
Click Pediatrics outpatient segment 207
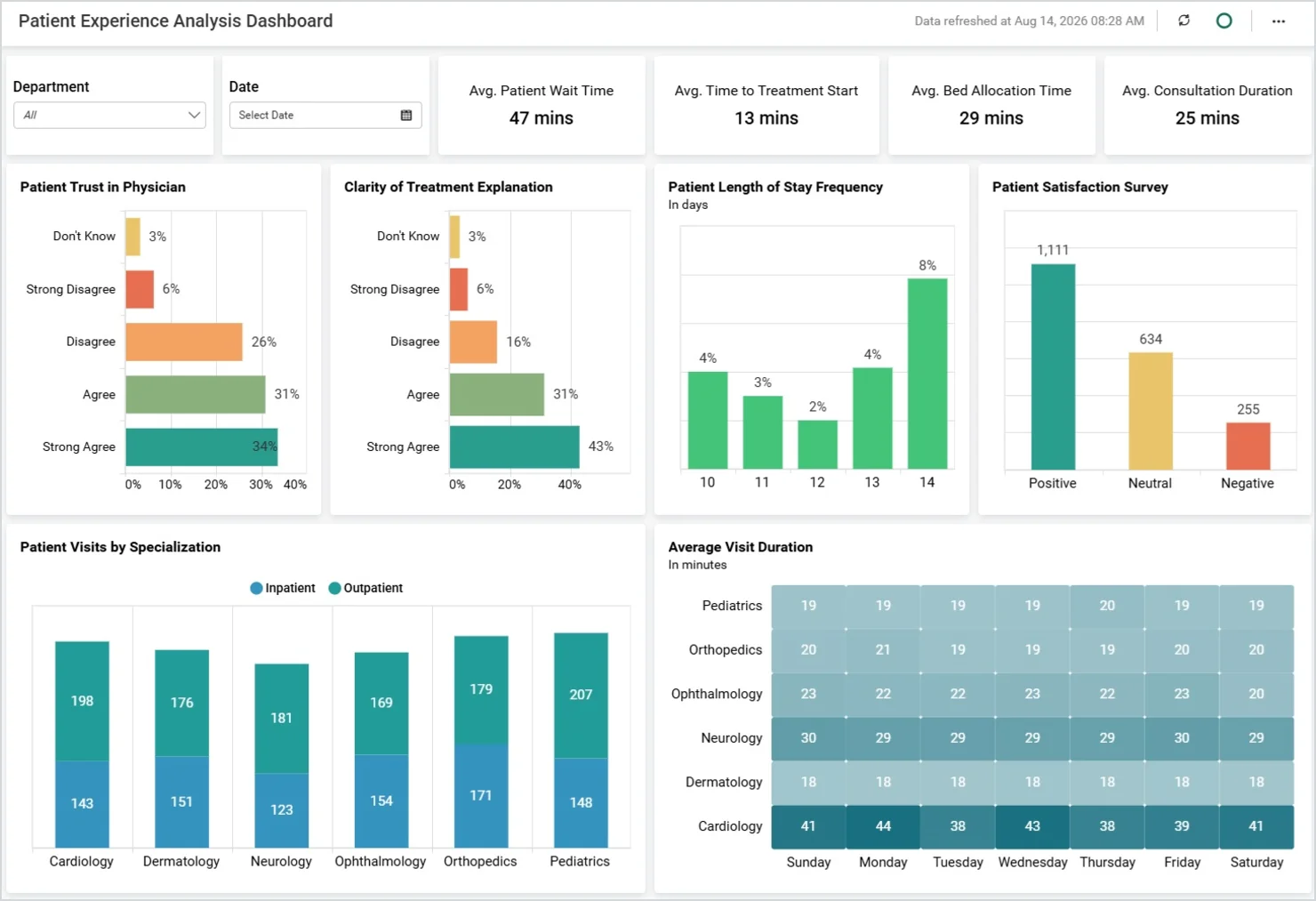(x=581, y=695)
